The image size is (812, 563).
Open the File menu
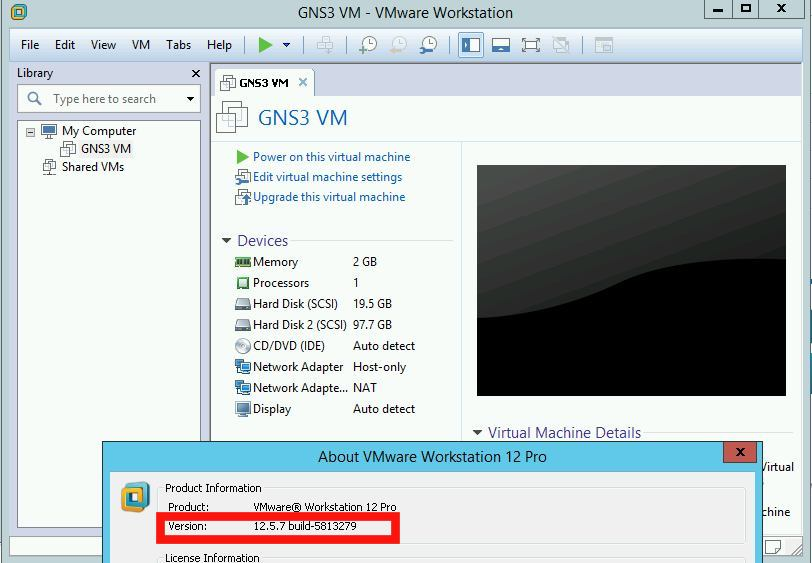[30, 45]
